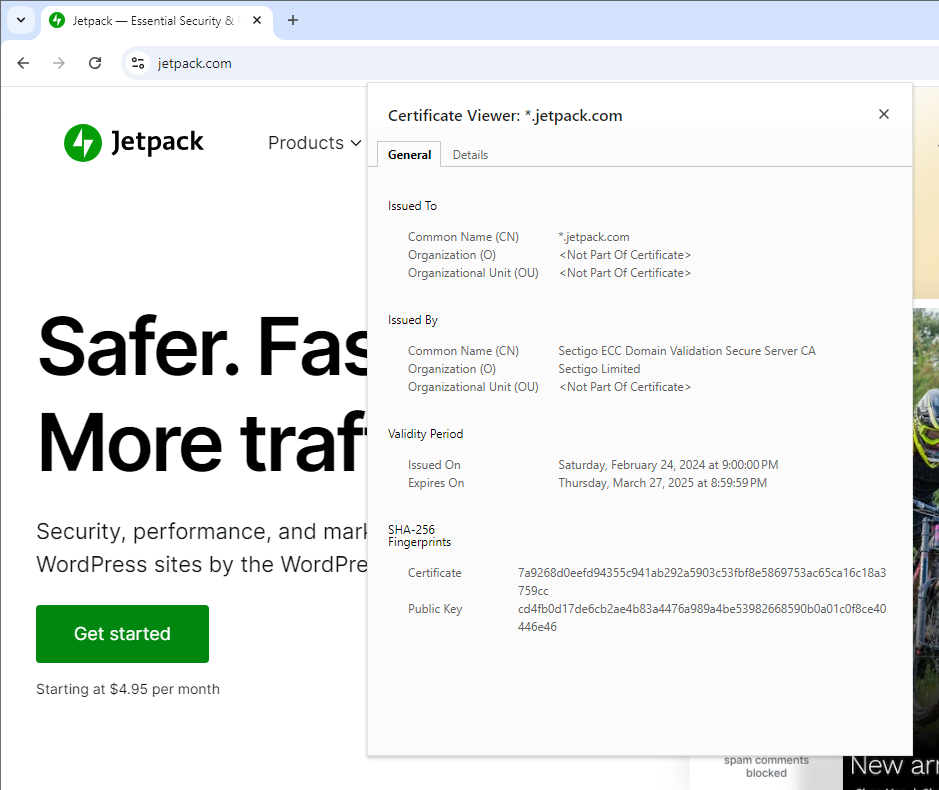Click the browser forward arrow
Image resolution: width=939 pixels, height=790 pixels.
[x=59, y=63]
